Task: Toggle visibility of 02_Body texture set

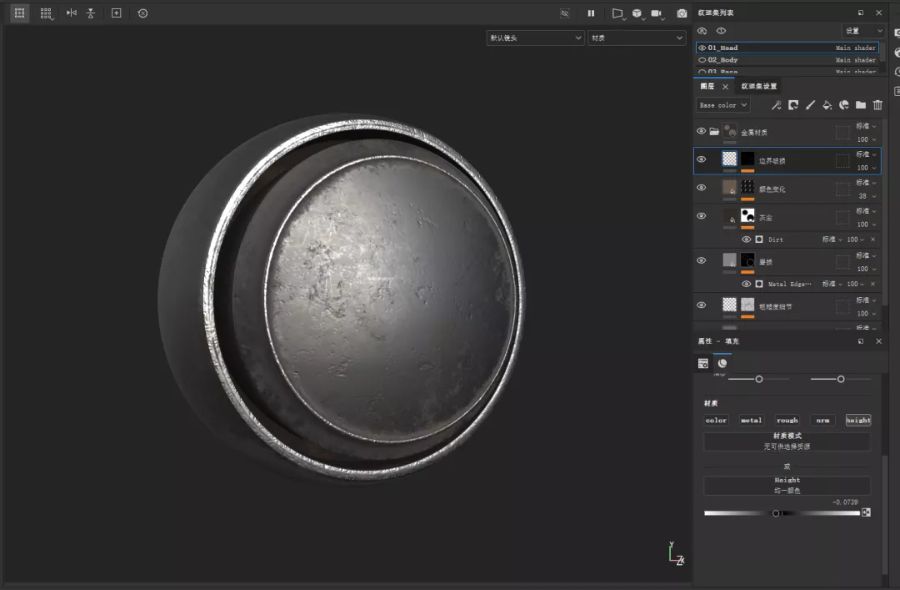Action: pos(702,60)
